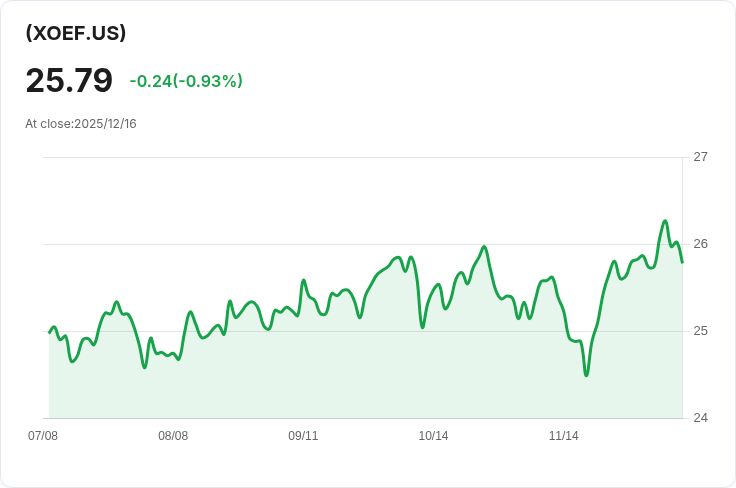Click the 09/11 date axis label
Image resolution: width=736 pixels, height=488 pixels.
[303, 436]
